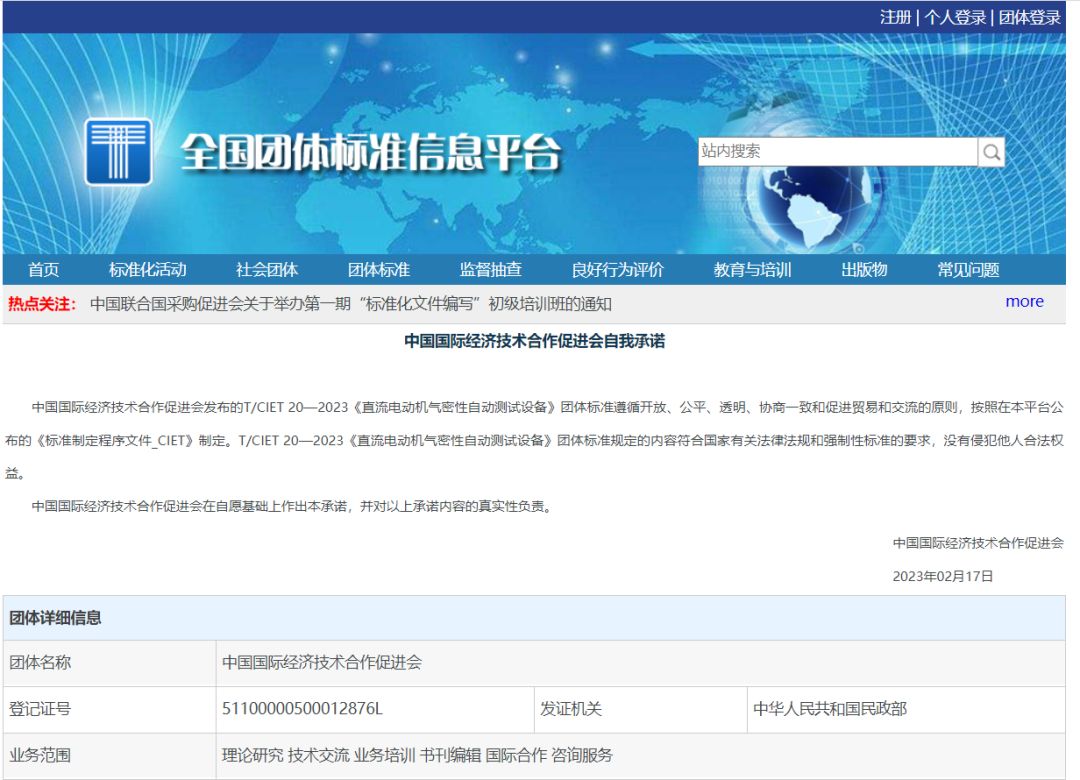
Task: Open the 标准化活动 menu item
Action: tap(147, 270)
